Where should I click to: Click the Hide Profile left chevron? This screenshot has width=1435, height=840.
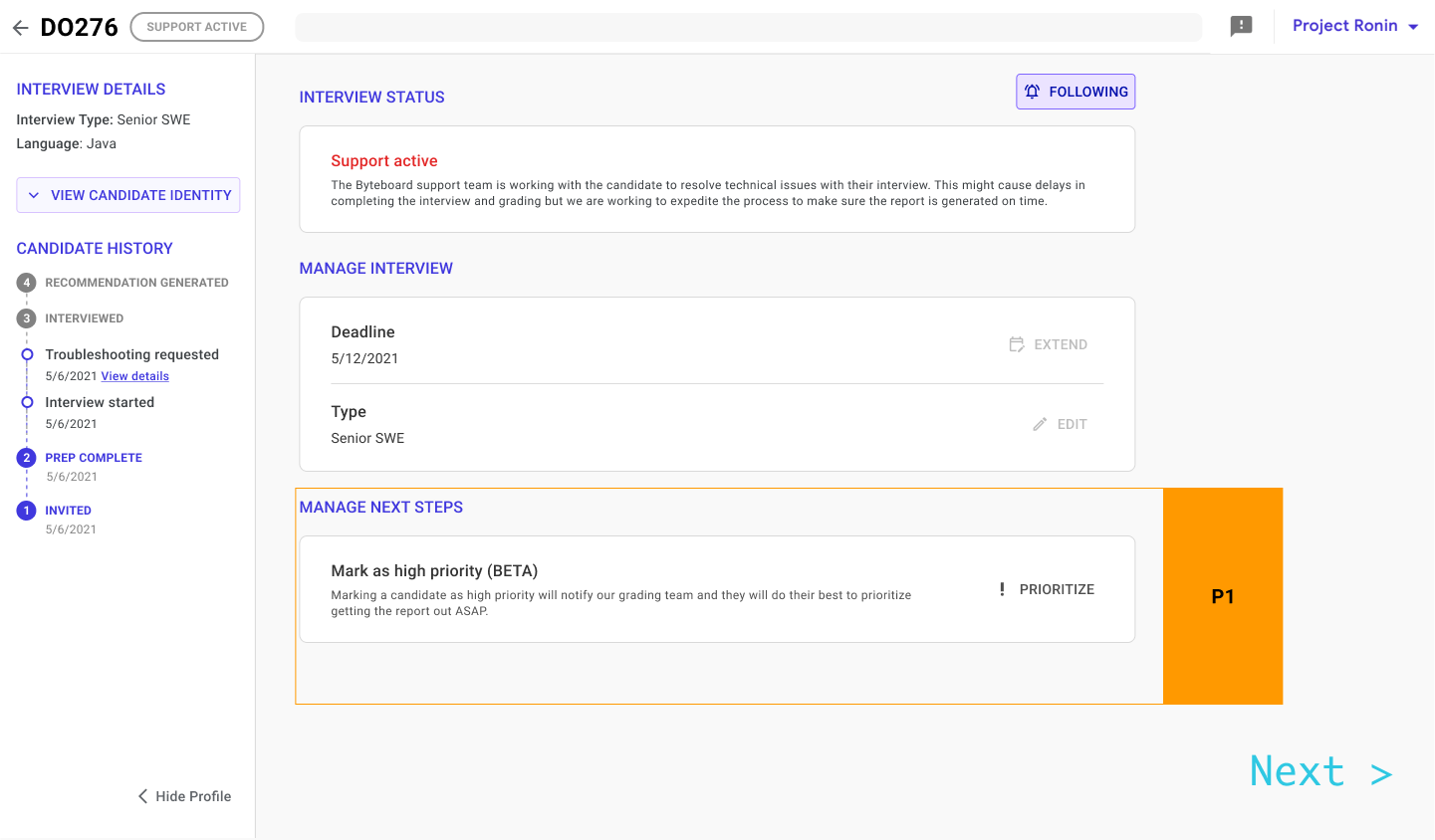pyautogui.click(x=142, y=796)
